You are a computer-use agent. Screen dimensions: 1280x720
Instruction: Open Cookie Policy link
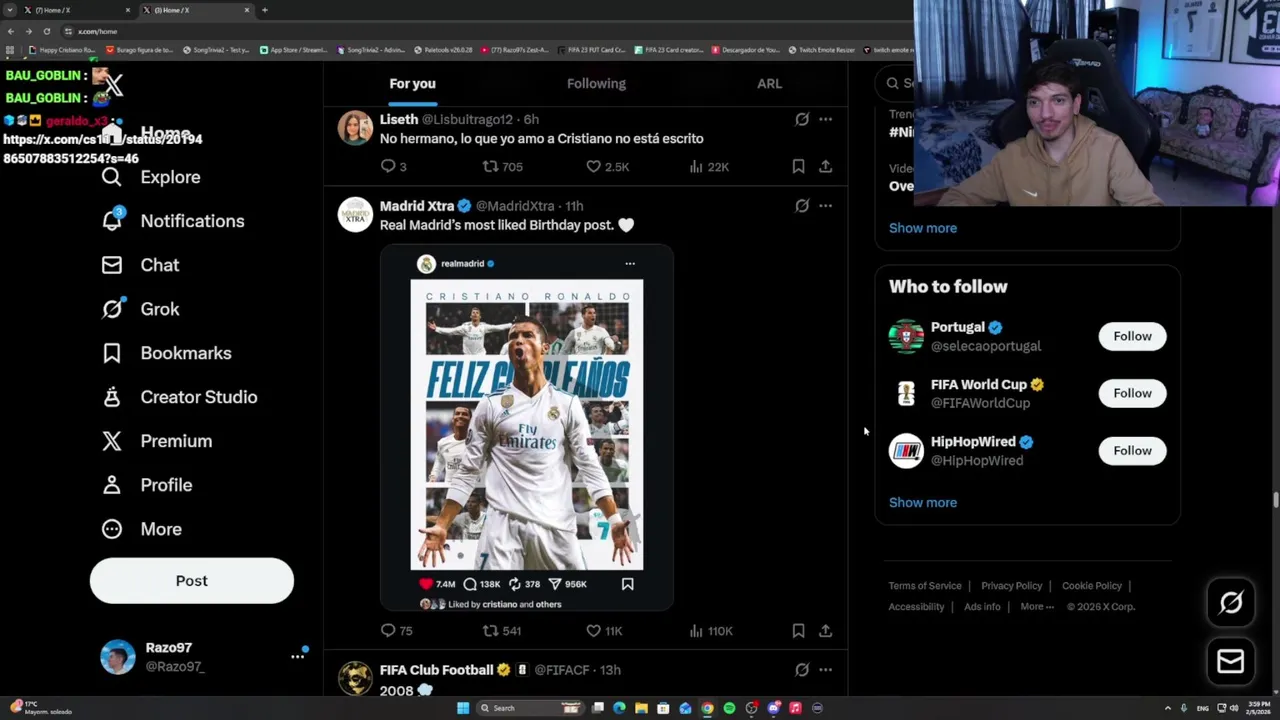pyautogui.click(x=1092, y=586)
